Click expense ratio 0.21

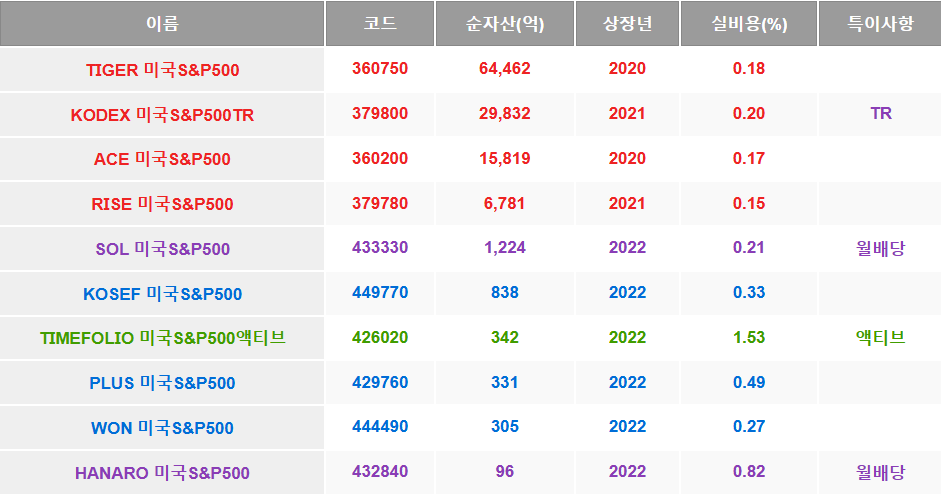[x=749, y=247]
